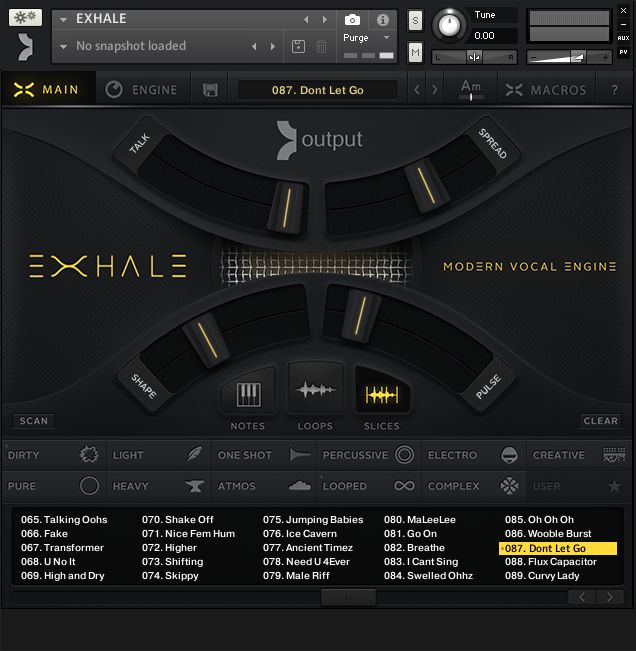Screen dimensions: 636x651
Task: Click the SHAPE macro slider handle
Action: tap(207, 340)
